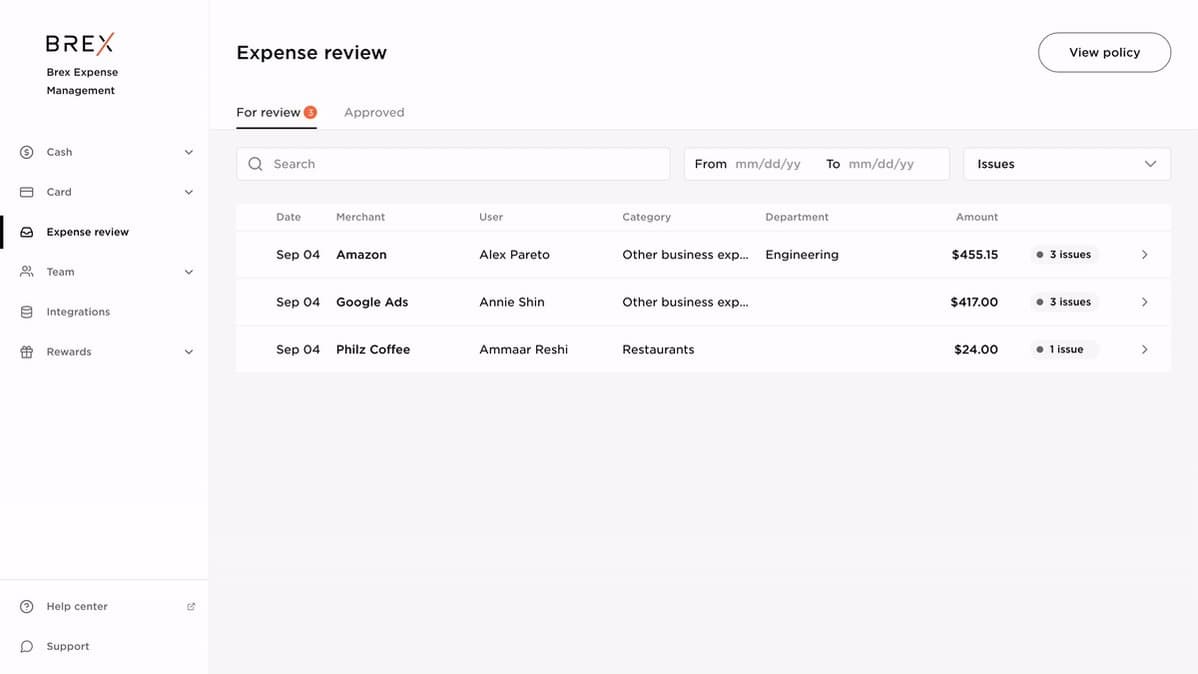Click the Card icon in sidebar
This screenshot has width=1198, height=674.
pos(27,192)
